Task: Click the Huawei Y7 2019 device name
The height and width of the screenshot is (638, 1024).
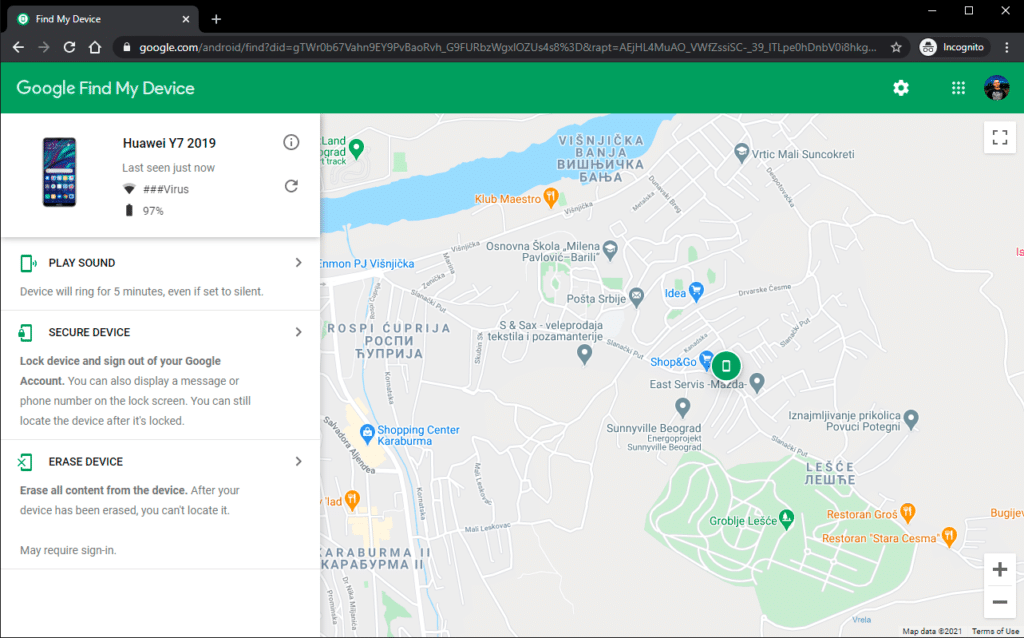Action: (169, 143)
